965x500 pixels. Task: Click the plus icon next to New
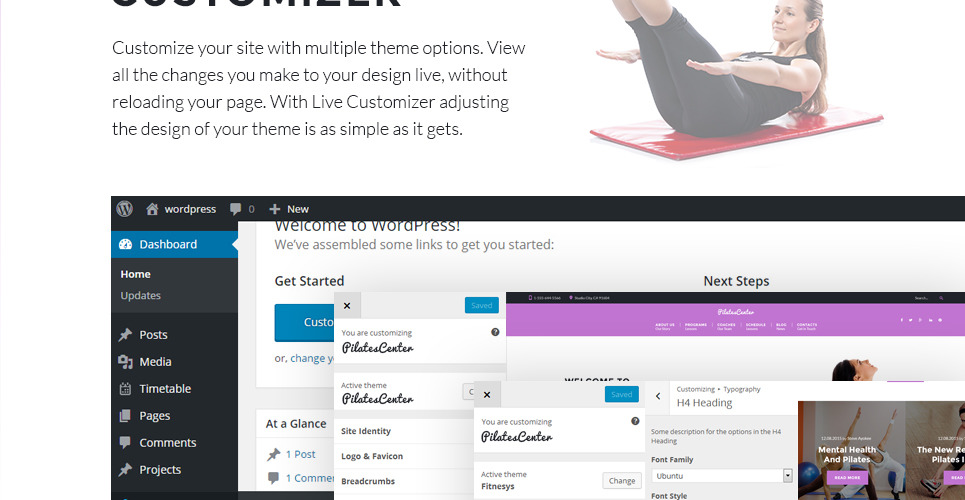[274, 209]
